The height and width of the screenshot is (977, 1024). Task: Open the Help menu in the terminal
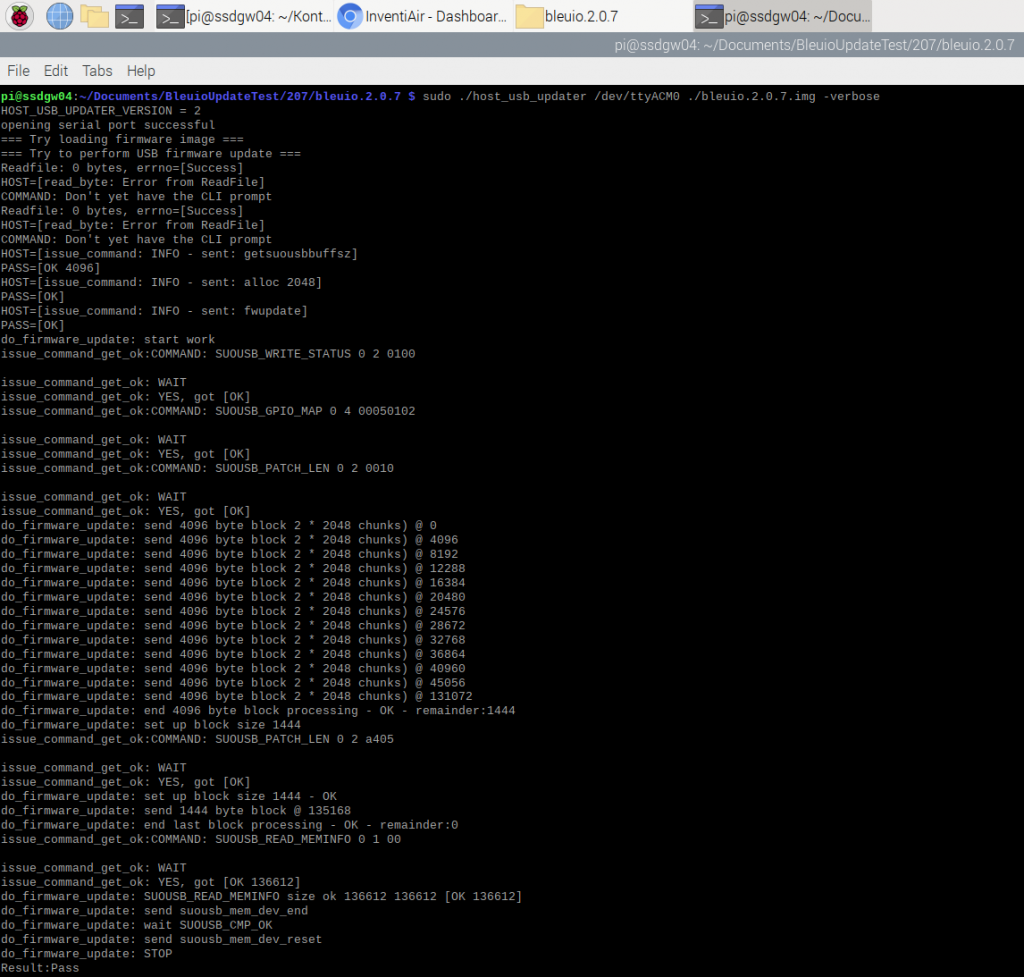tap(140, 71)
